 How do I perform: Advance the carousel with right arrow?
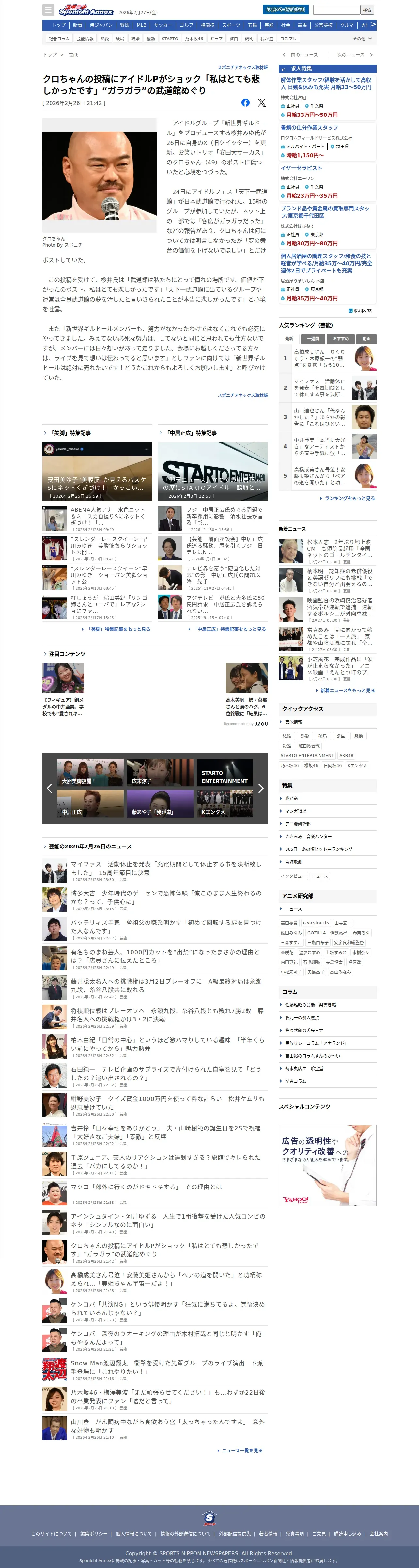click(x=261, y=788)
